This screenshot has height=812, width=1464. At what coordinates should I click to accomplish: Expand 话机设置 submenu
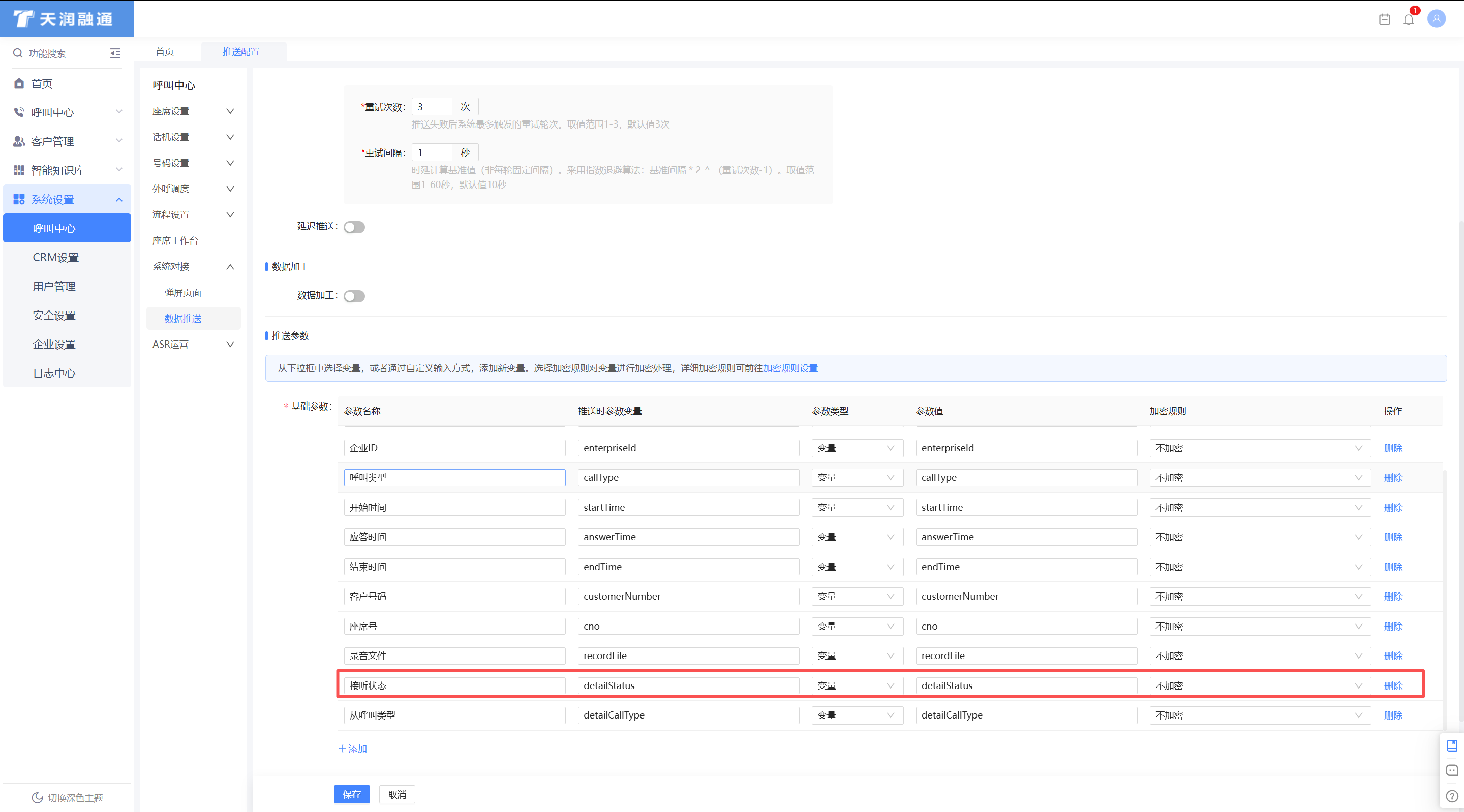pyautogui.click(x=230, y=137)
